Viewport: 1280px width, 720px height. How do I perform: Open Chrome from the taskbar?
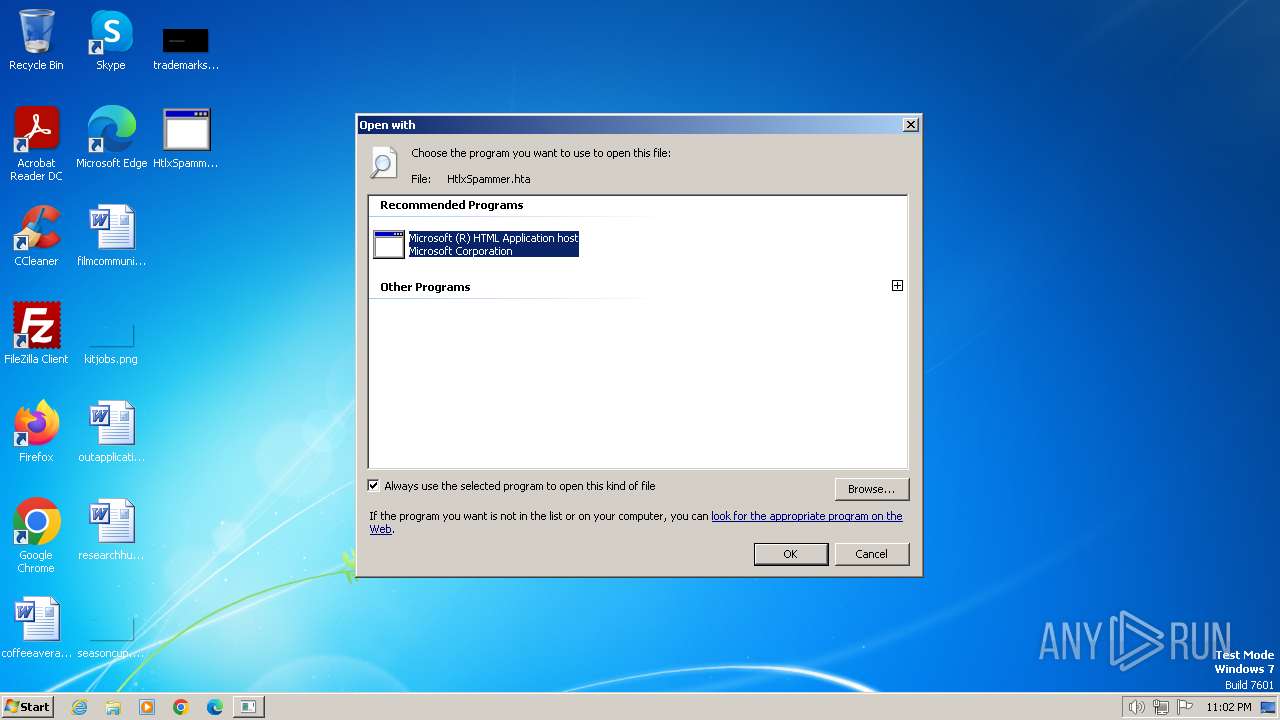181,707
